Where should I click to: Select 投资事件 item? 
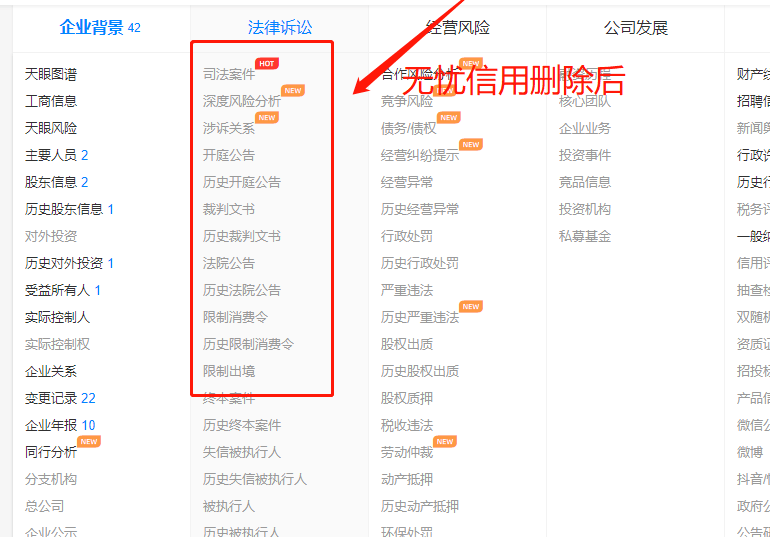(x=585, y=156)
